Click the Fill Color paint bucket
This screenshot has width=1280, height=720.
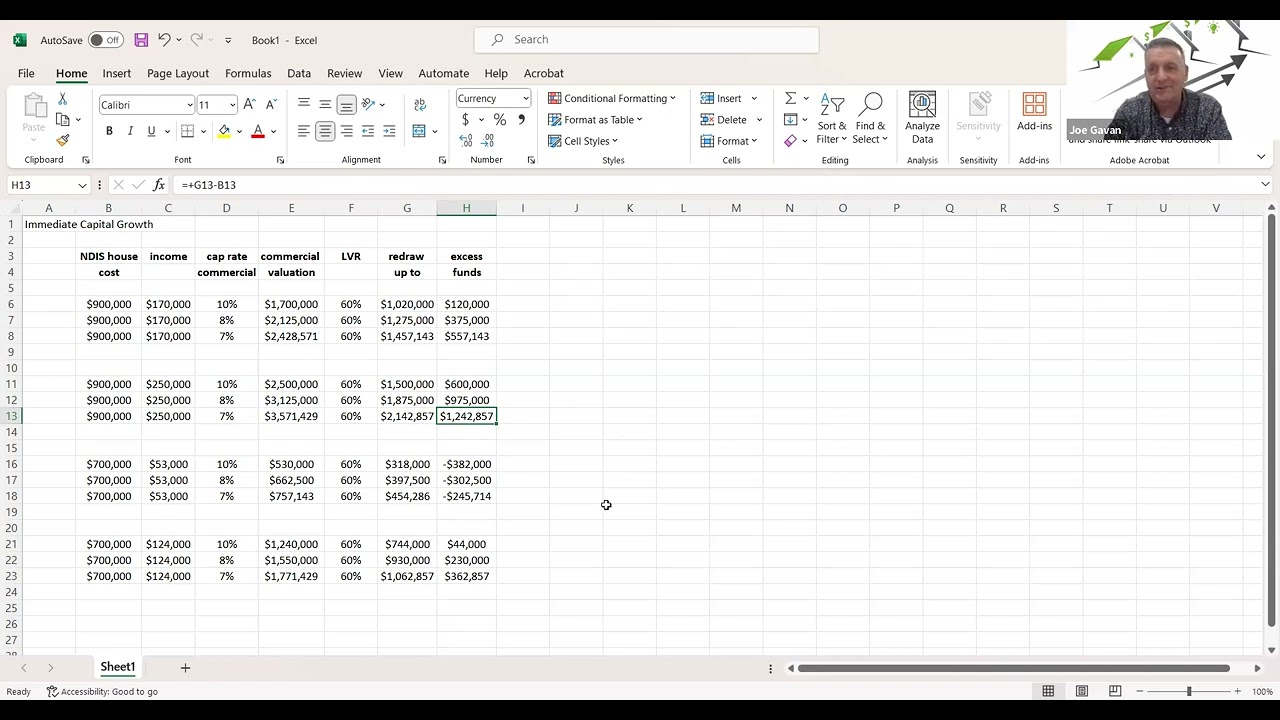(224, 131)
